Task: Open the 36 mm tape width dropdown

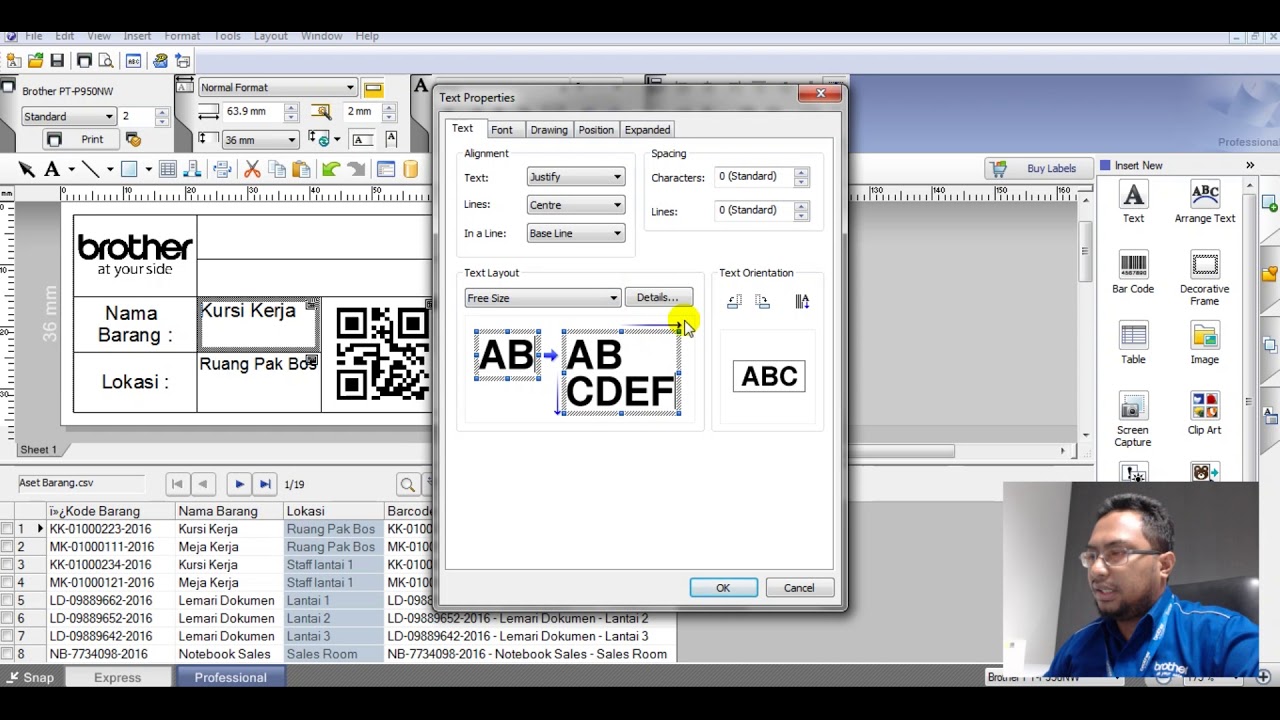Action: [x=260, y=140]
